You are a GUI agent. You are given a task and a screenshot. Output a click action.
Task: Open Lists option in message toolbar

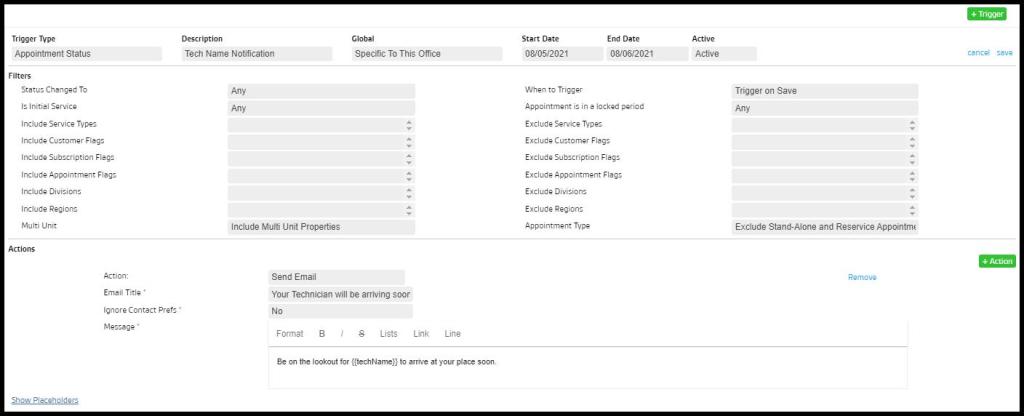[389, 334]
